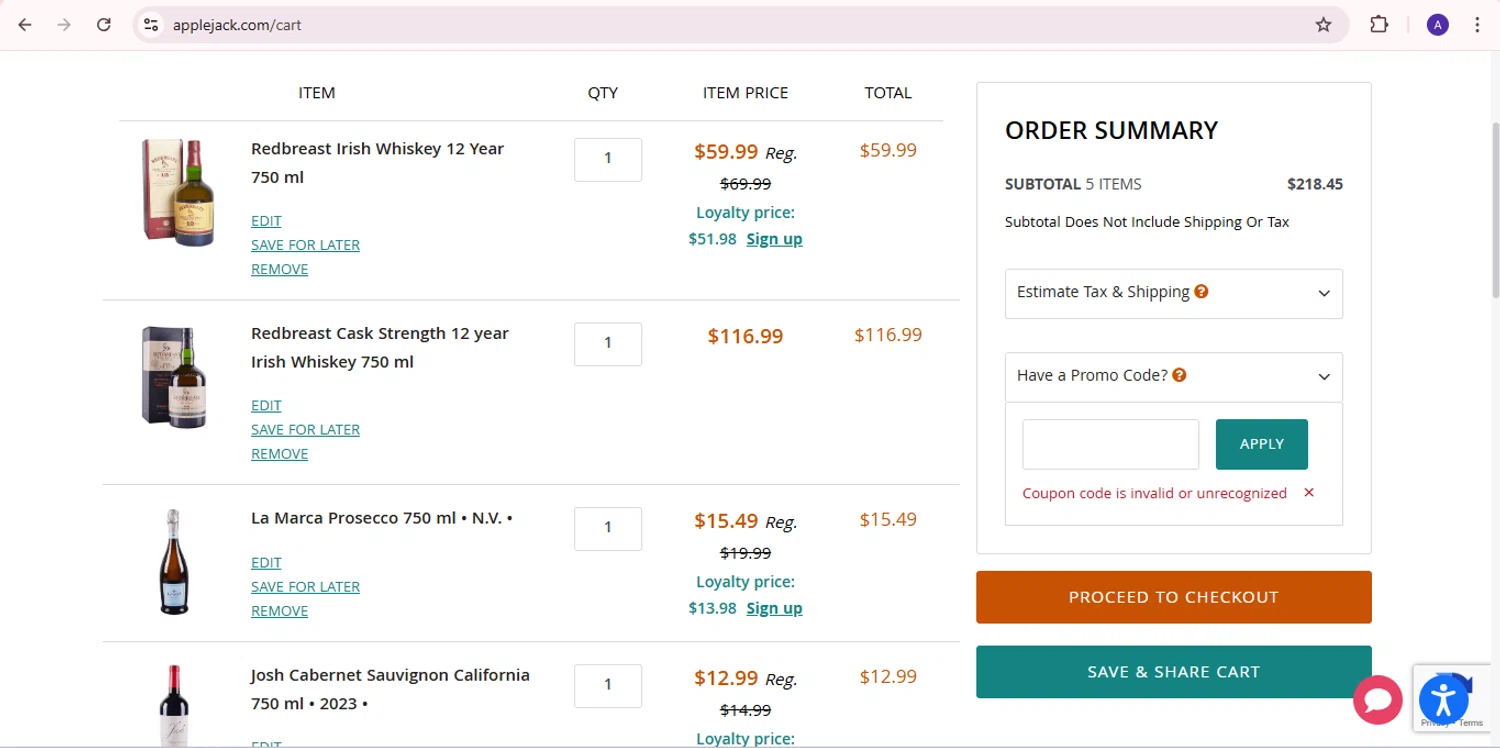The height and width of the screenshot is (748, 1500).
Task: Click La Marca Prosecco bottle thumbnail
Action: [174, 562]
